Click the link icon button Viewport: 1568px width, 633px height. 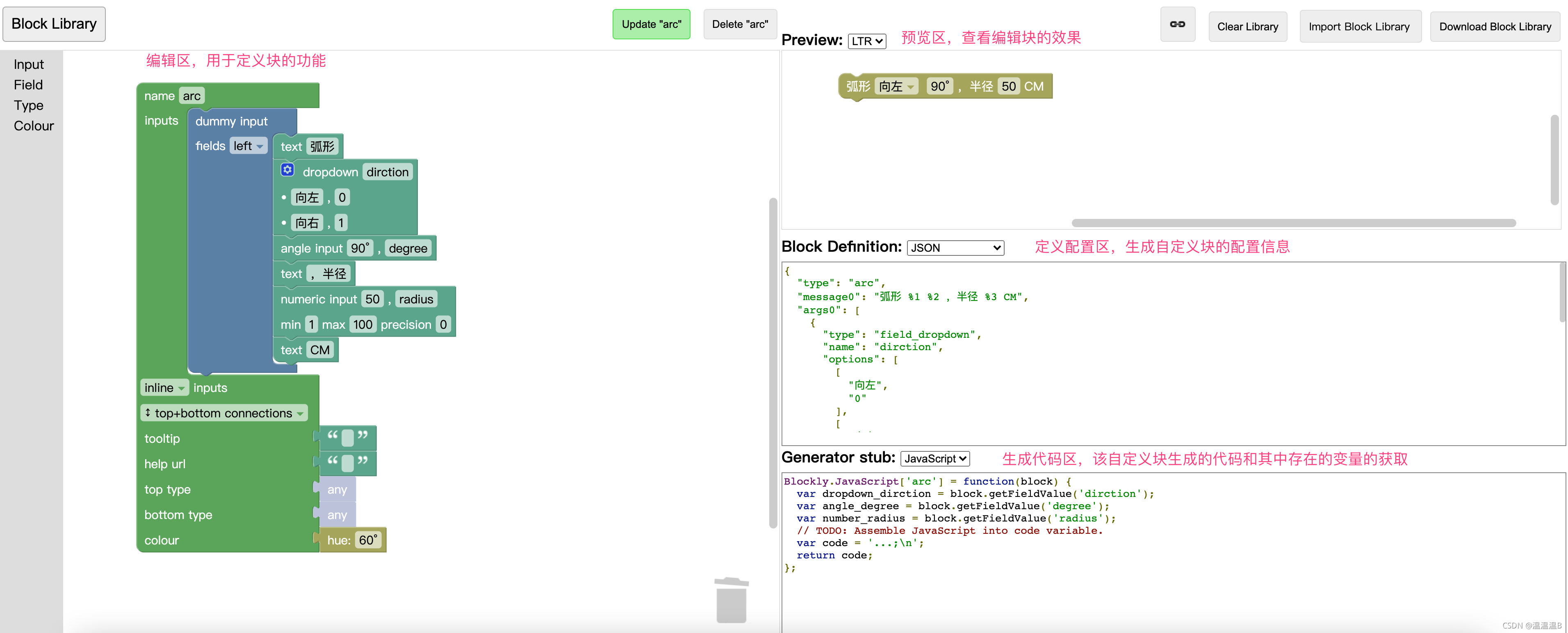pyautogui.click(x=1177, y=24)
